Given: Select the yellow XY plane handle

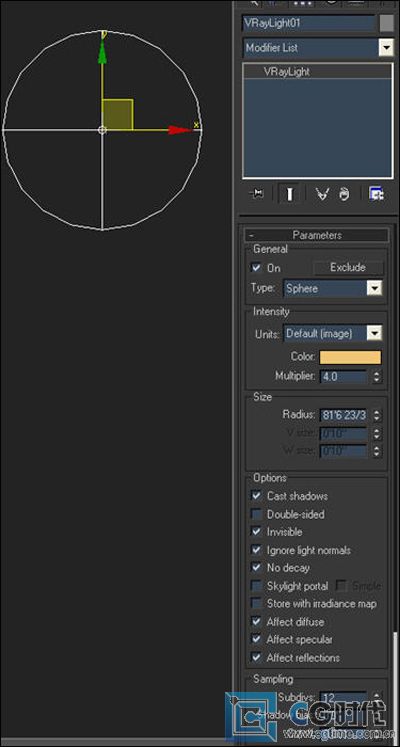Looking at the screenshot, I should (117, 114).
